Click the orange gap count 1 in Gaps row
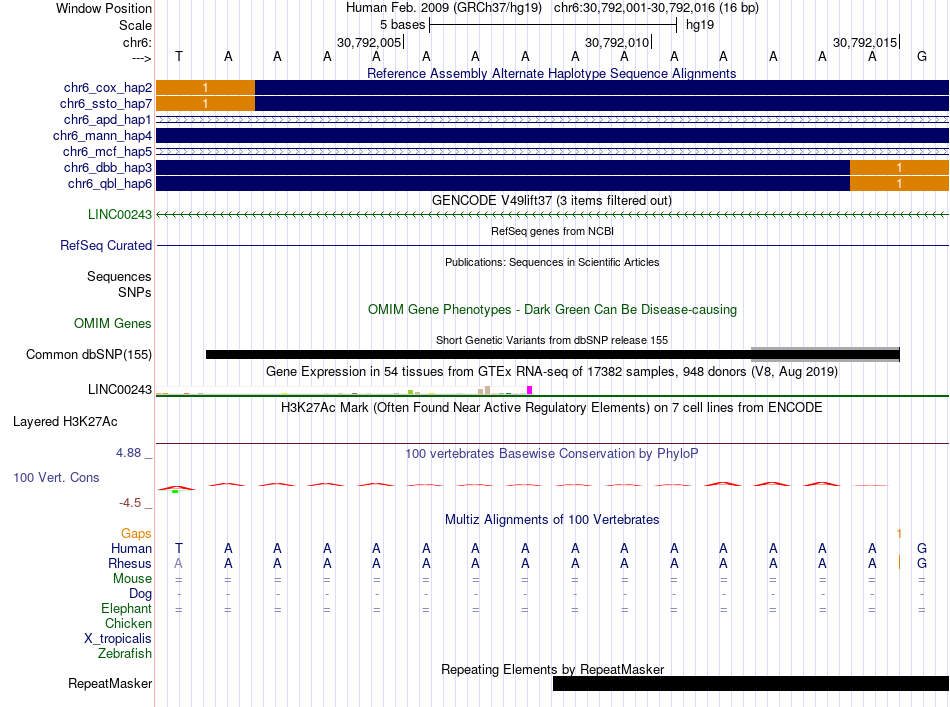 (x=899, y=534)
